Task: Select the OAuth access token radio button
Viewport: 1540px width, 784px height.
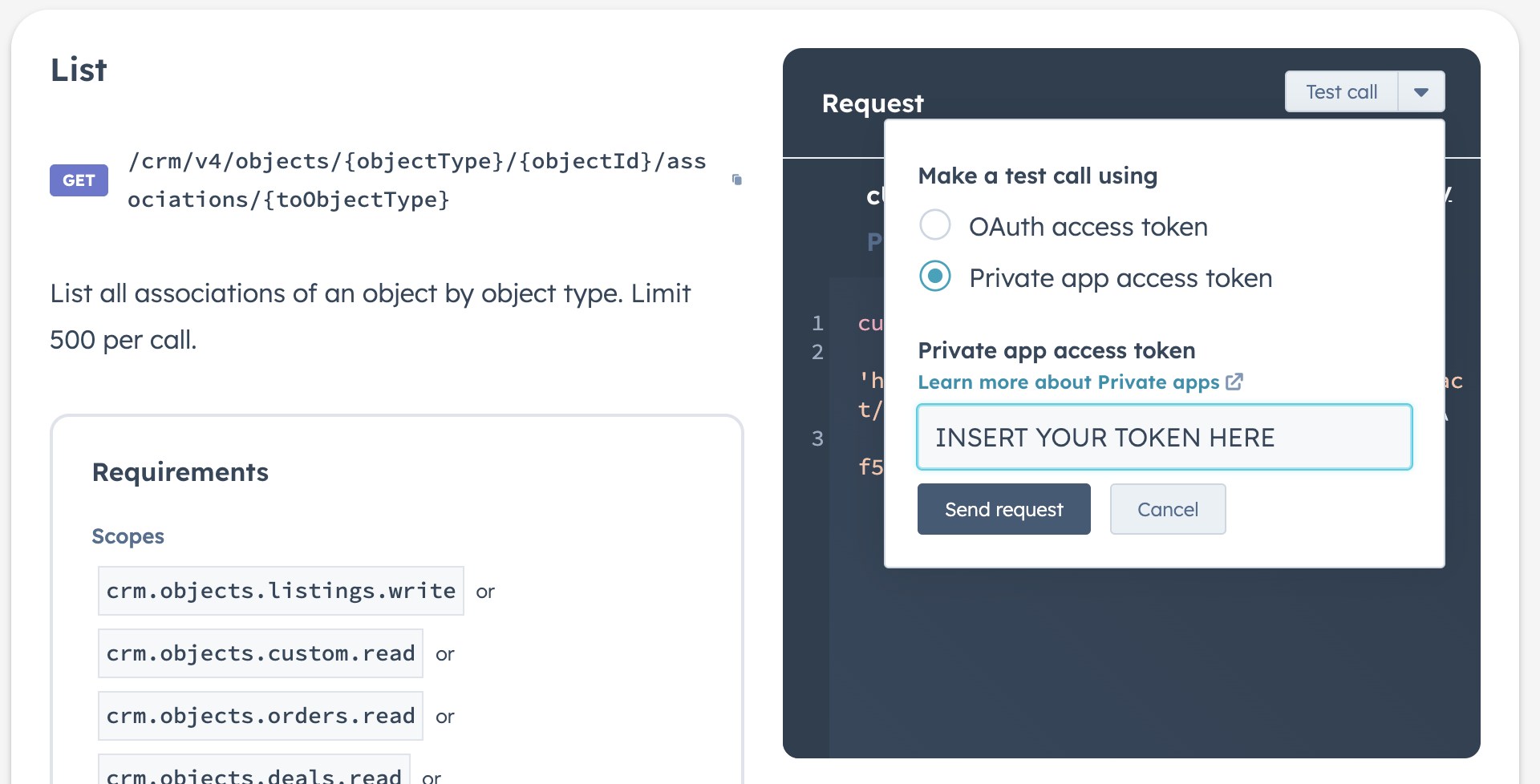Action: click(934, 225)
